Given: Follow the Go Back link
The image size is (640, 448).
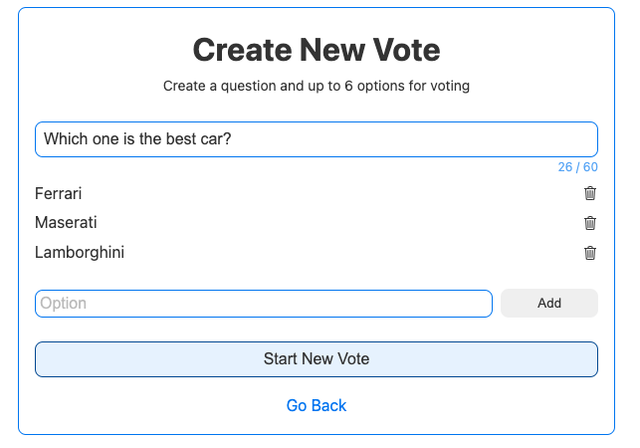Looking at the screenshot, I should [316, 405].
